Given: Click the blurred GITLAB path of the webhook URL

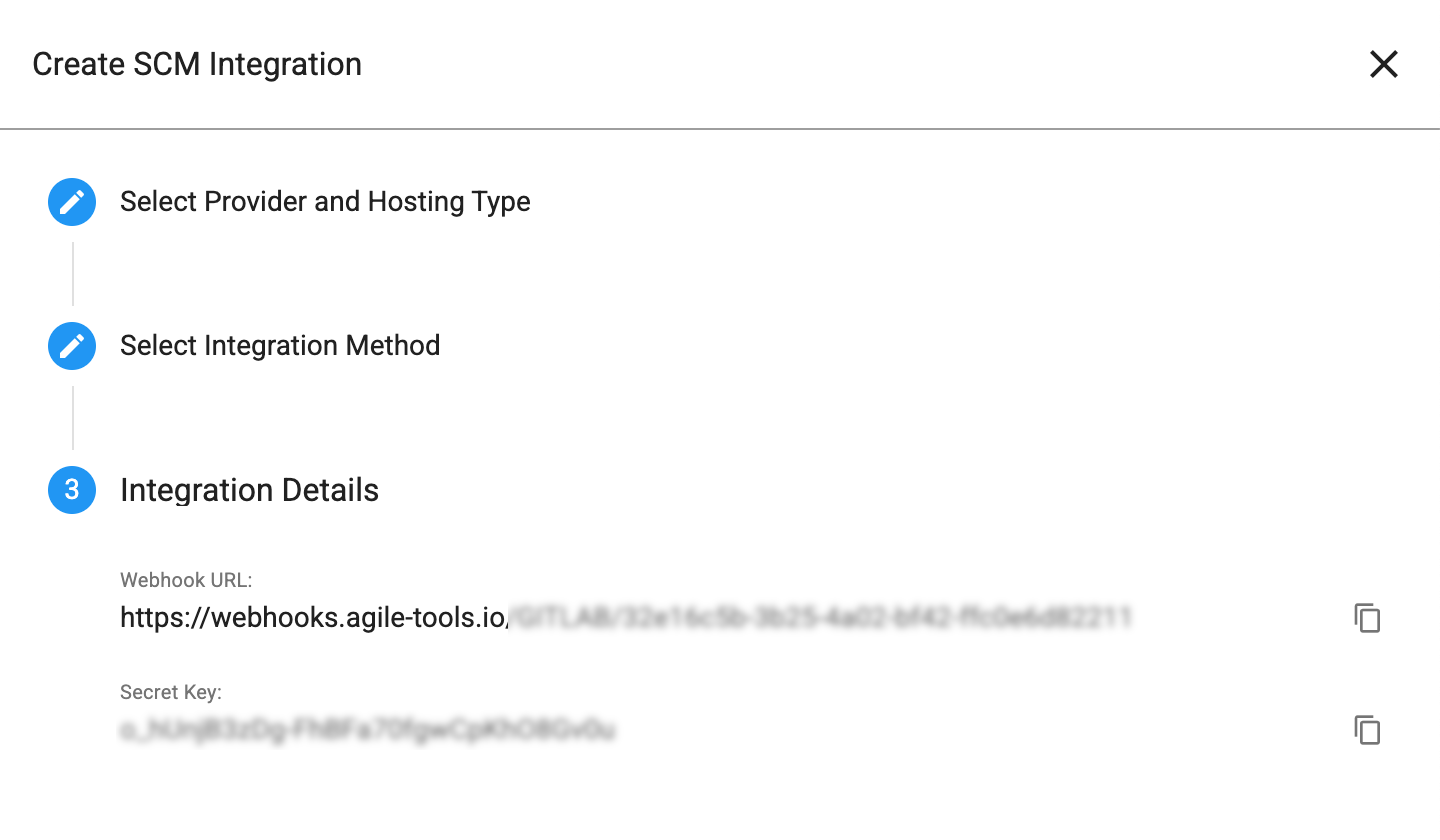Looking at the screenshot, I should 820,617.
